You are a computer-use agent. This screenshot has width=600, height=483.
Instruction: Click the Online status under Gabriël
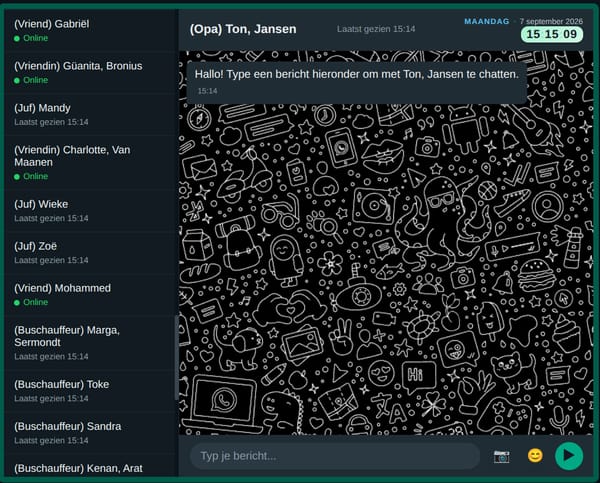click(x=31, y=38)
